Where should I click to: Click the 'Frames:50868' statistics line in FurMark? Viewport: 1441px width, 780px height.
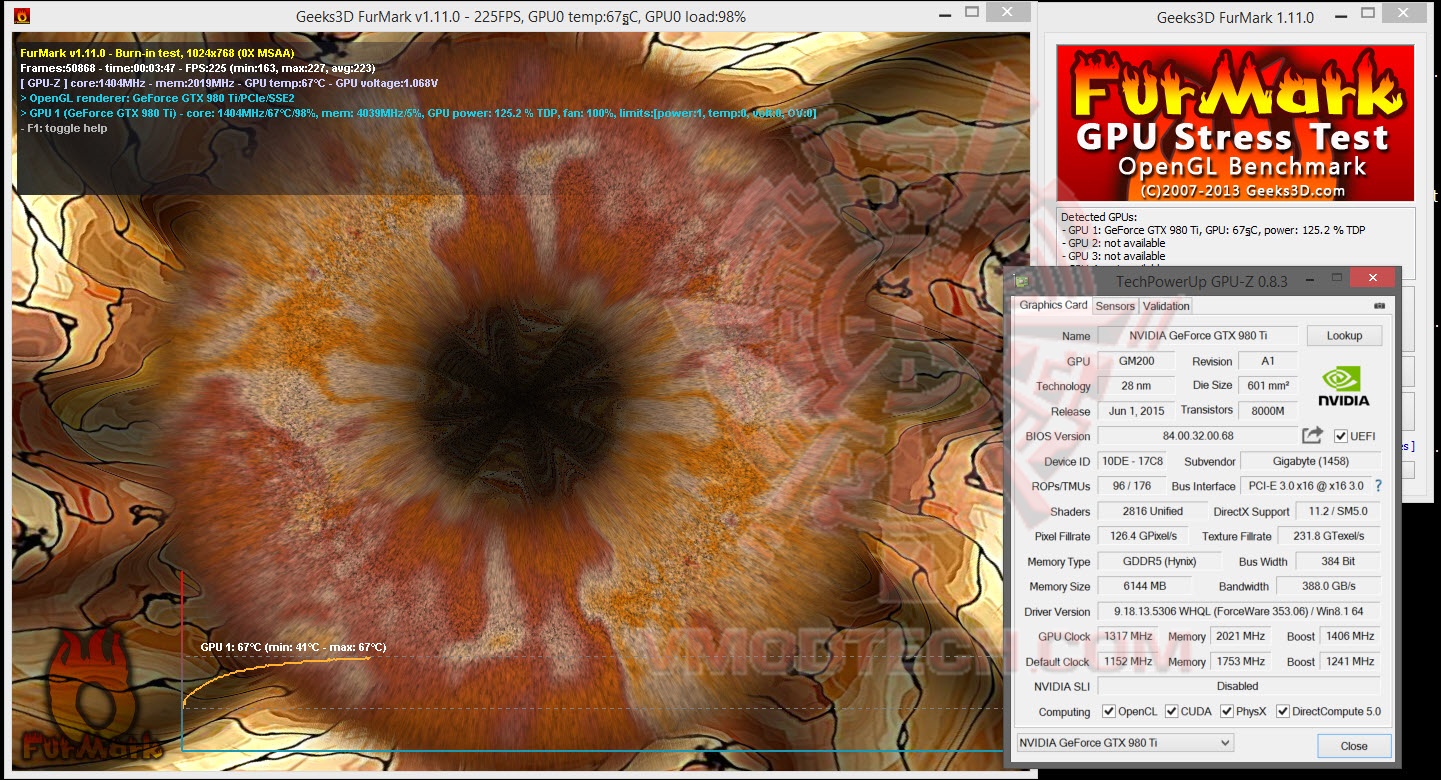point(198,68)
